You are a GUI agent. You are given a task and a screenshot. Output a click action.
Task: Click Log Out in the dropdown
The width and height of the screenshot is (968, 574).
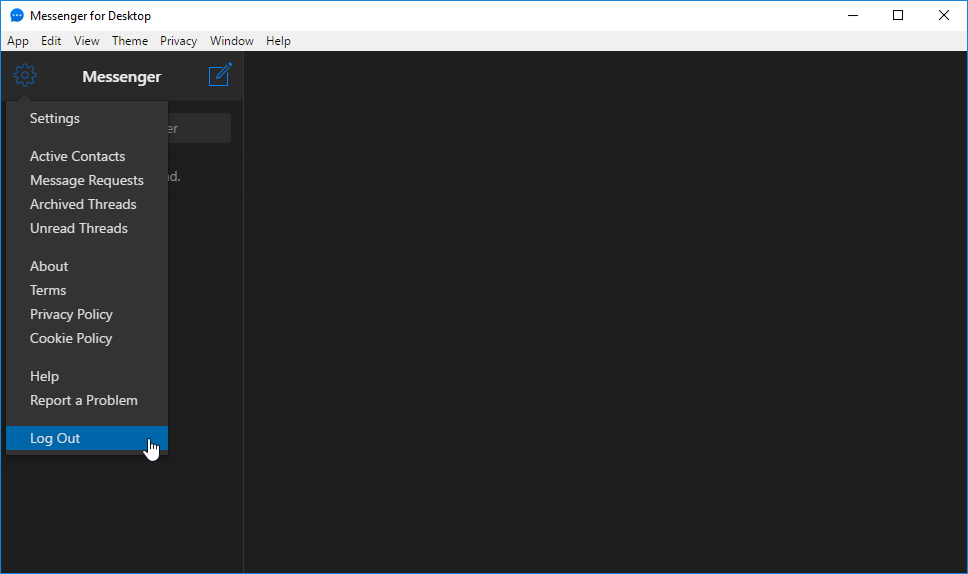[87, 438]
